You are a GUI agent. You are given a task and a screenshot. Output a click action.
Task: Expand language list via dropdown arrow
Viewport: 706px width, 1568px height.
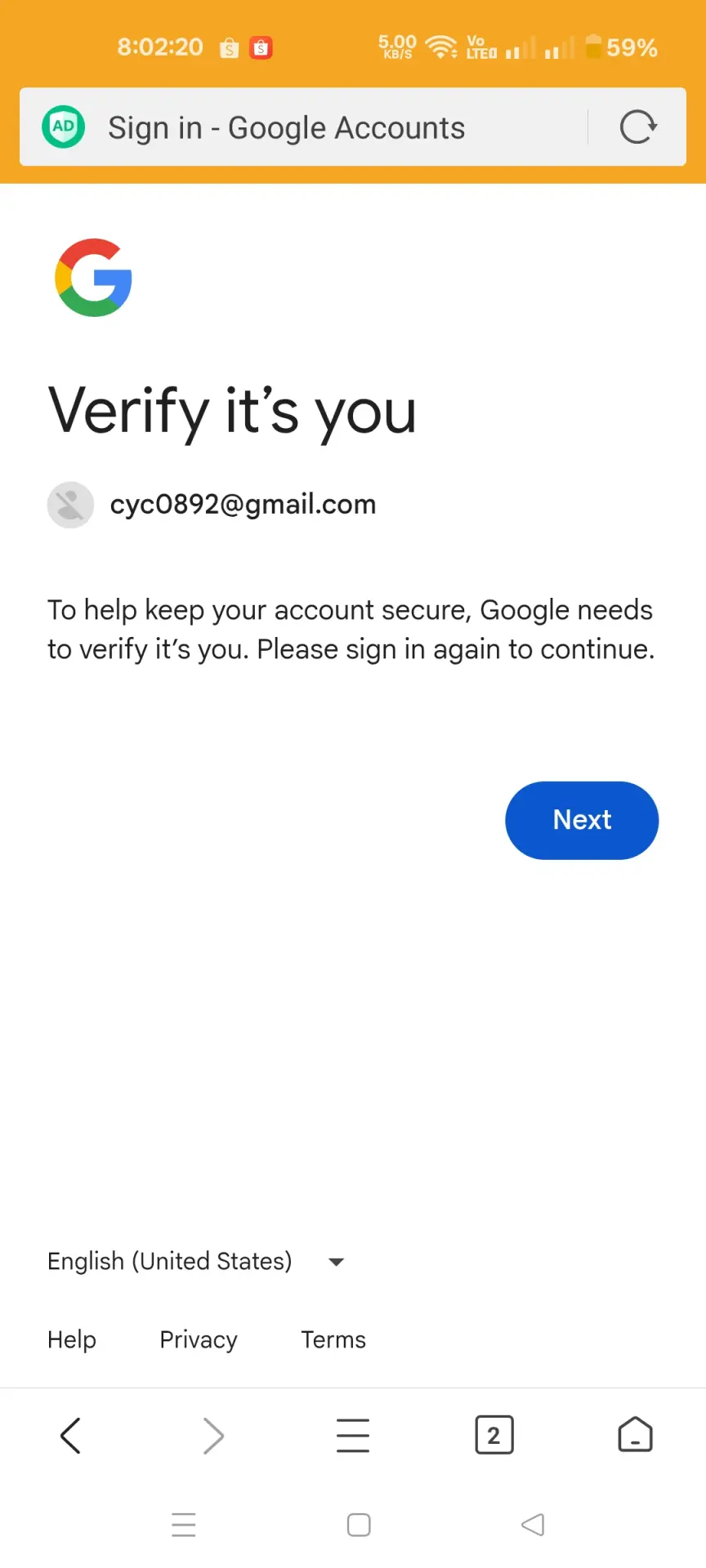click(x=336, y=1262)
